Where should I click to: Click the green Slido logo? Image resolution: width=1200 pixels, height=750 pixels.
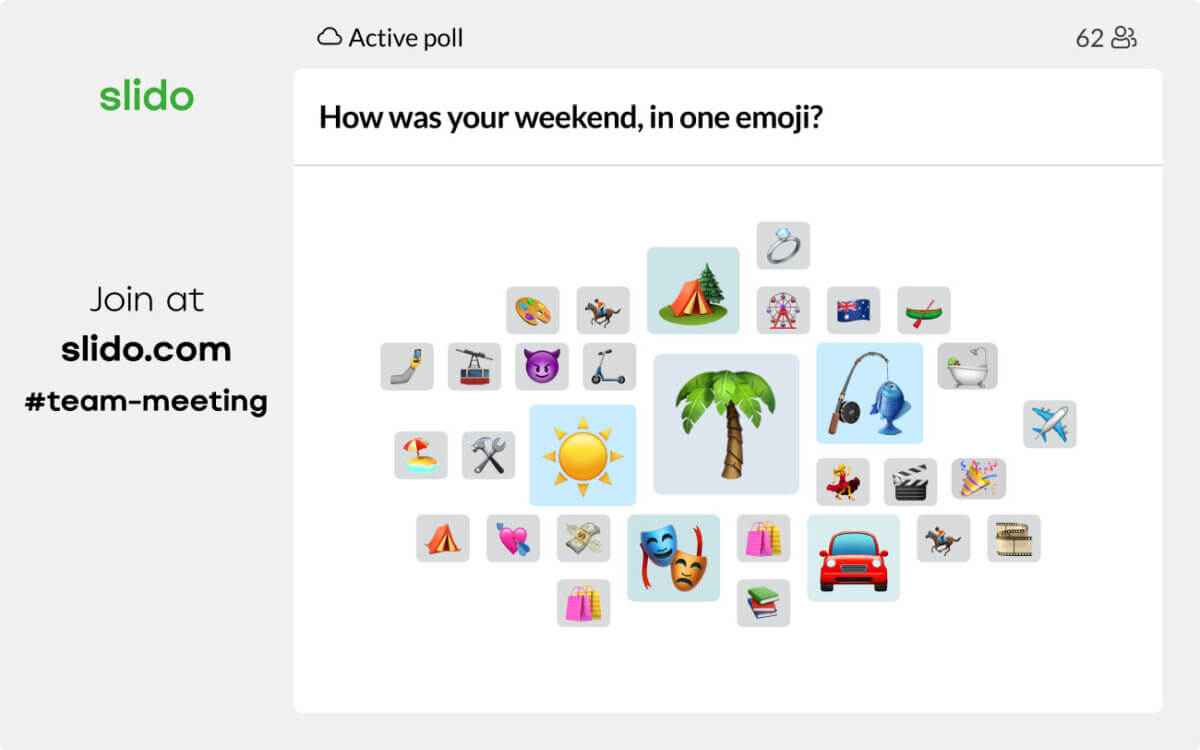click(146, 97)
